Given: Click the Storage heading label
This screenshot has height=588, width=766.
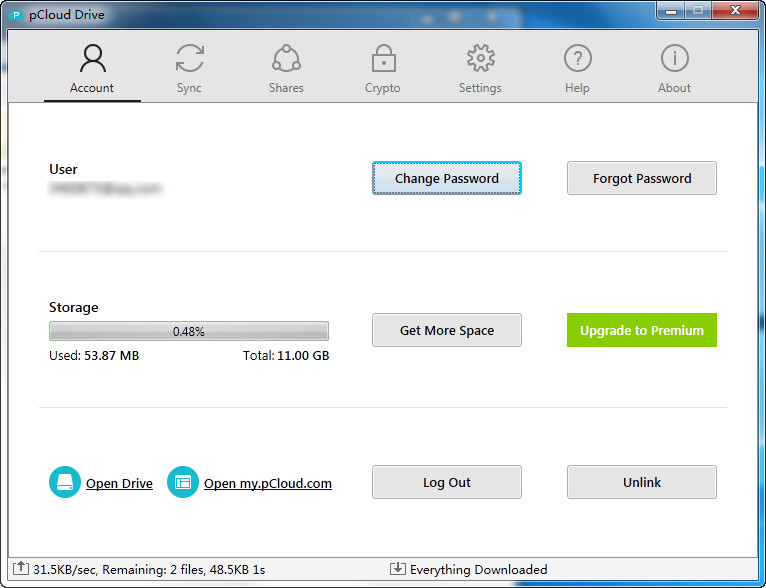Looking at the screenshot, I should (x=73, y=307).
